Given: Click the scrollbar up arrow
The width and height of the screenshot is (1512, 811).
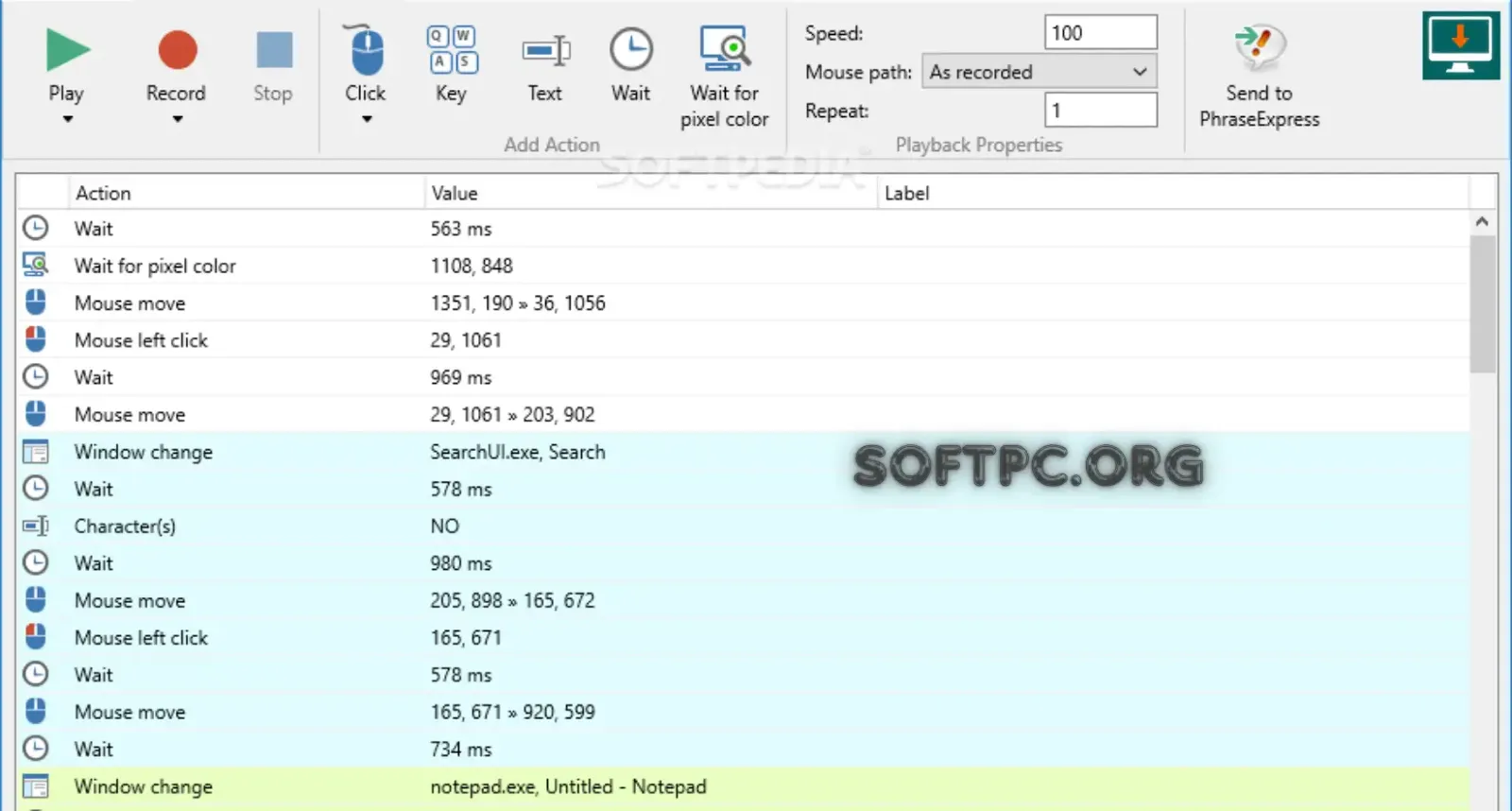Looking at the screenshot, I should [1482, 222].
